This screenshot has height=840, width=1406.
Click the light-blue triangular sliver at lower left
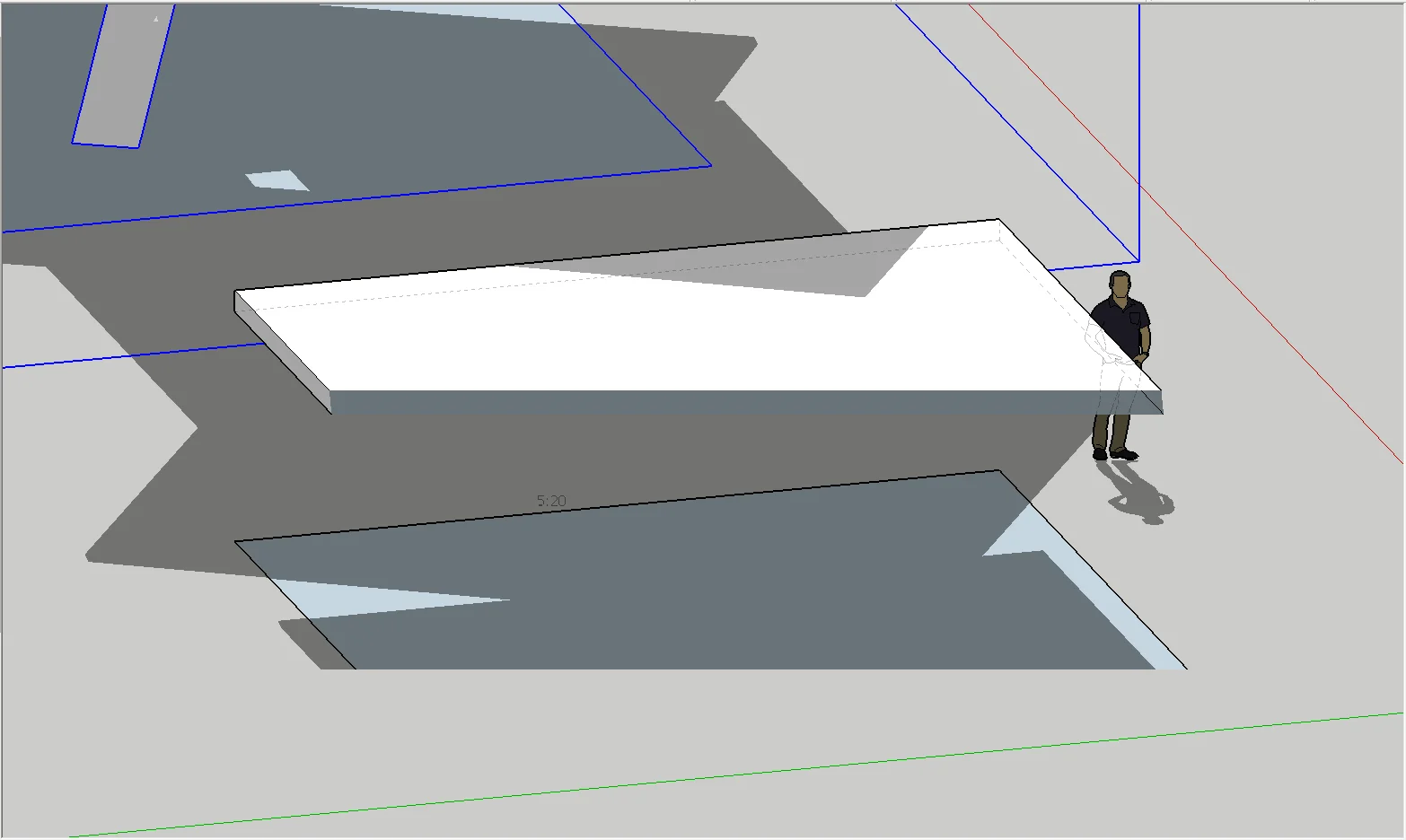point(386,598)
